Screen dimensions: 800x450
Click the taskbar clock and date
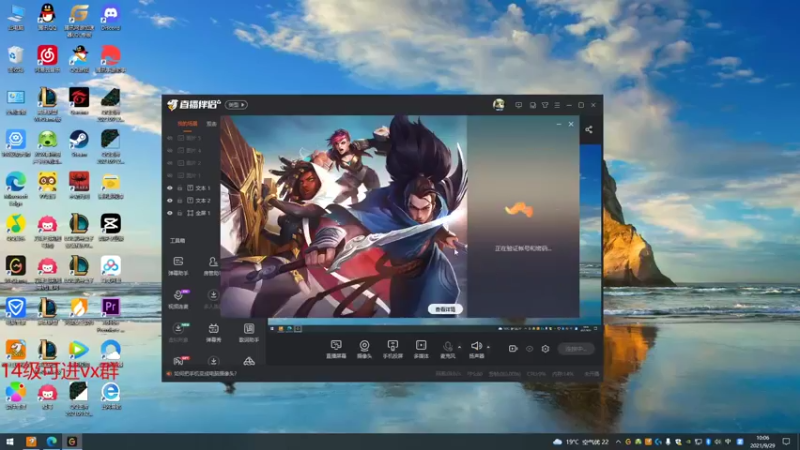coord(763,441)
